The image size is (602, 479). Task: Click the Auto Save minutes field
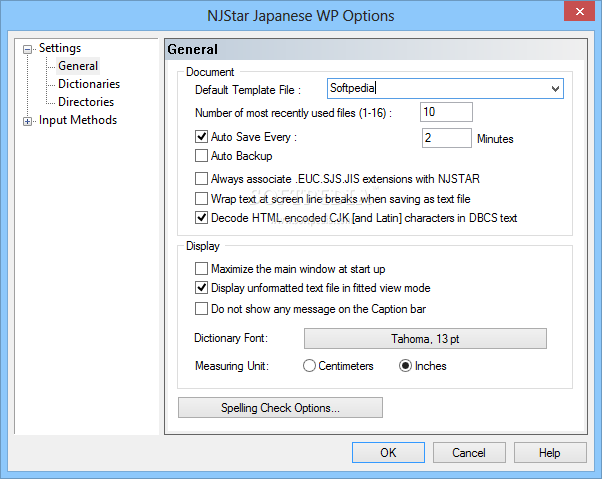point(447,138)
